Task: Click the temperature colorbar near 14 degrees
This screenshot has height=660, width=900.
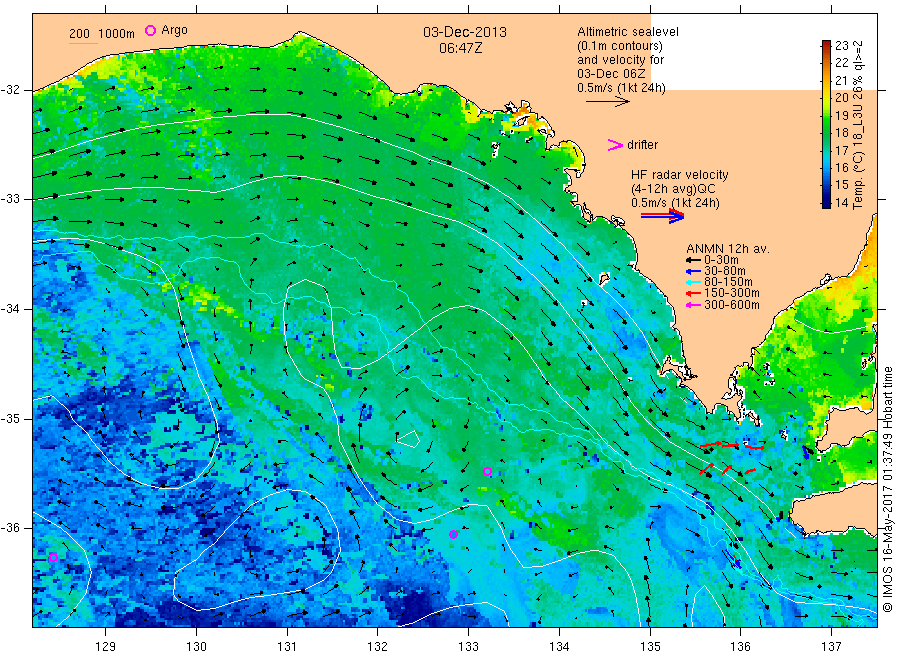Action: tap(826, 203)
